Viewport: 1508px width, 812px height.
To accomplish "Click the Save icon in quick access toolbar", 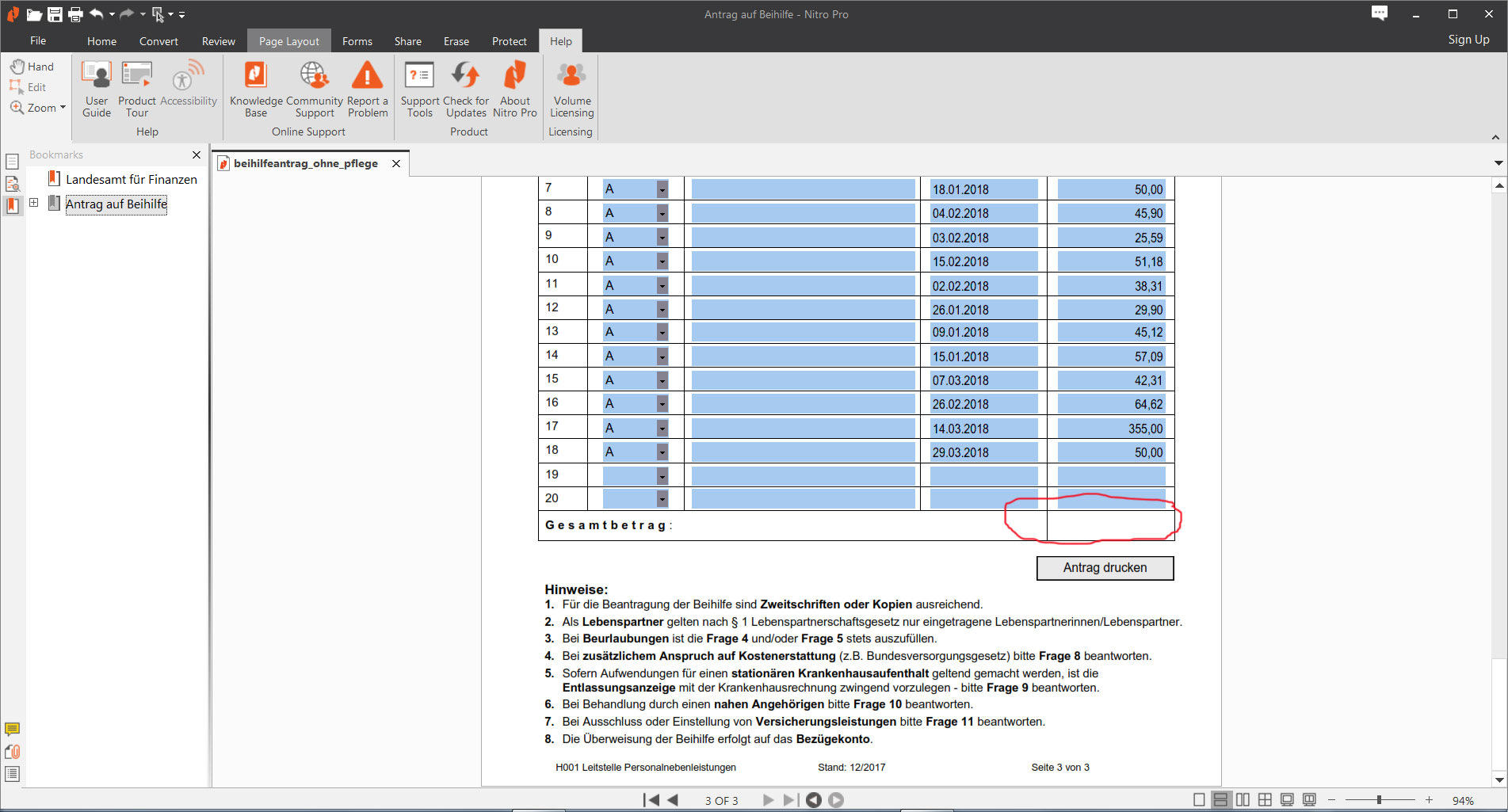I will point(55,14).
